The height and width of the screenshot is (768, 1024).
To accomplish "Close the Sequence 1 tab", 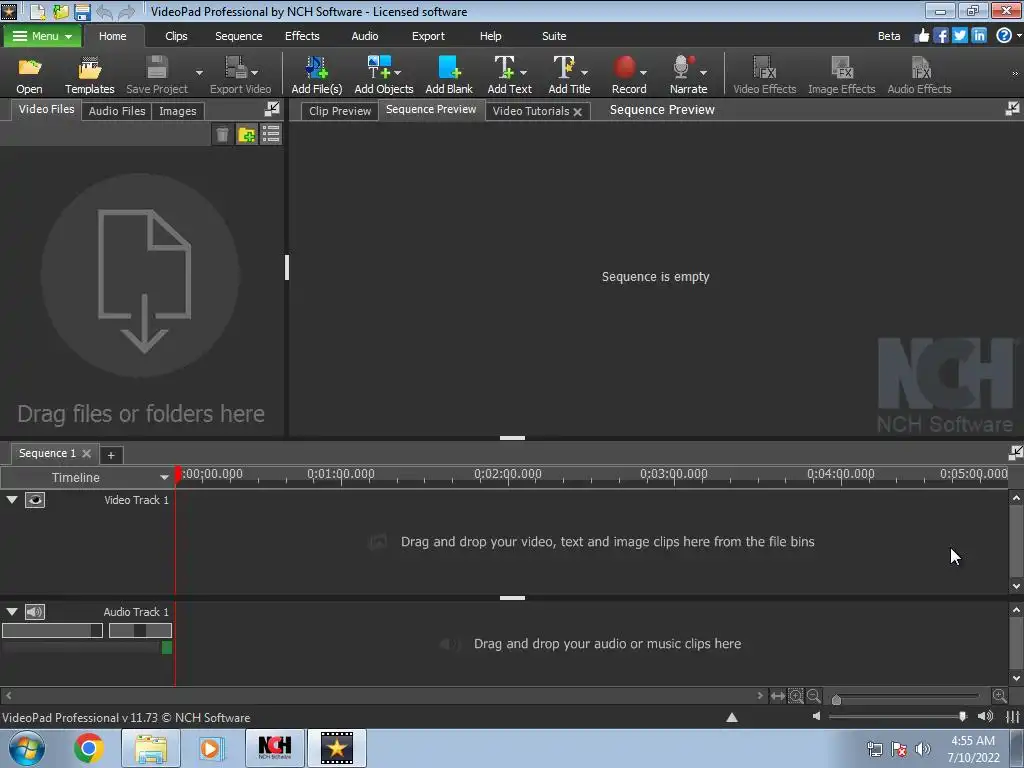I will pos(86,453).
